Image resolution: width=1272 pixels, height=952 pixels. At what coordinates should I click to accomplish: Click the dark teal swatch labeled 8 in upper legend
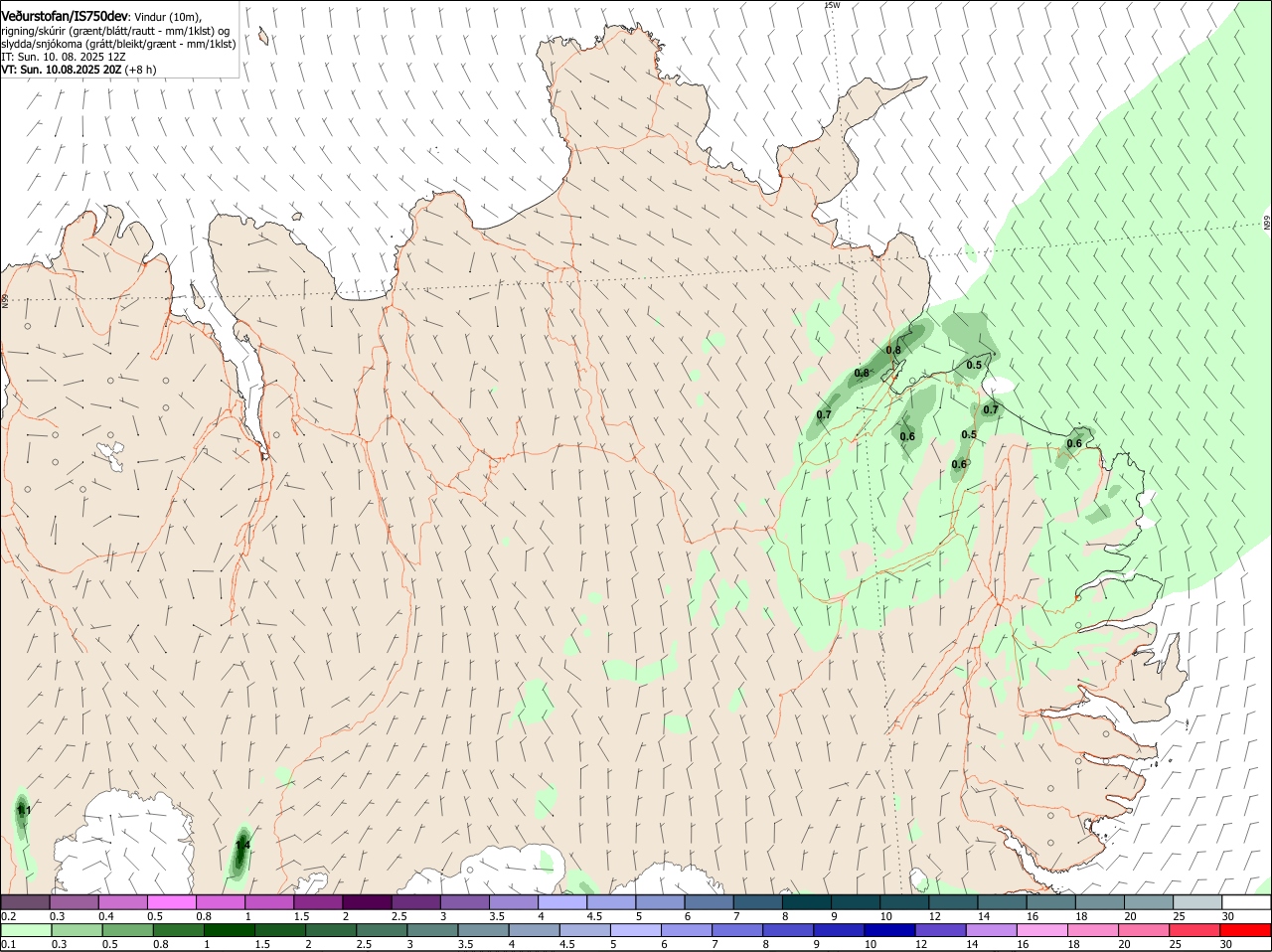(806, 902)
